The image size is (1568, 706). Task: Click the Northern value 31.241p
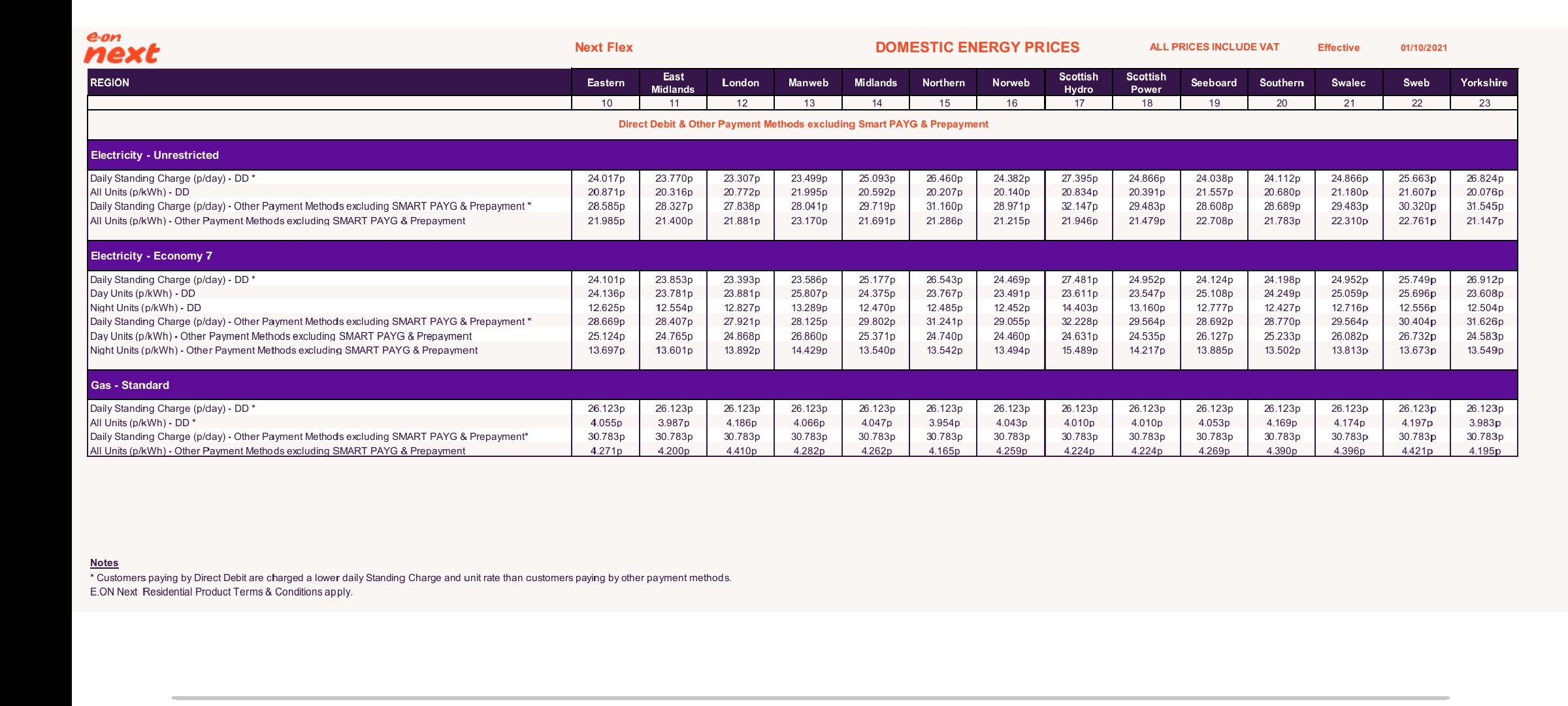pos(944,322)
